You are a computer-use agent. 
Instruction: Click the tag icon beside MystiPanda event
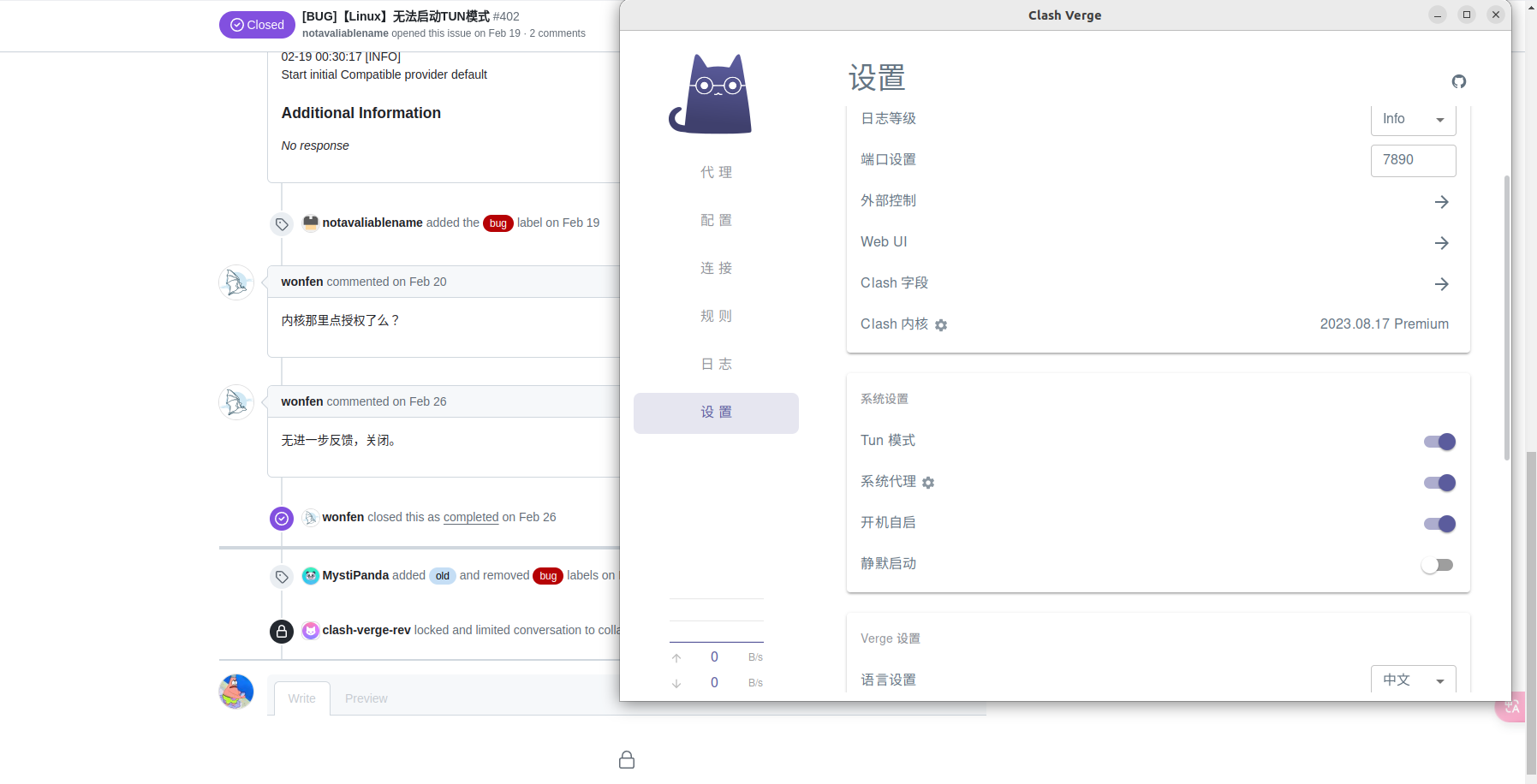tap(282, 577)
